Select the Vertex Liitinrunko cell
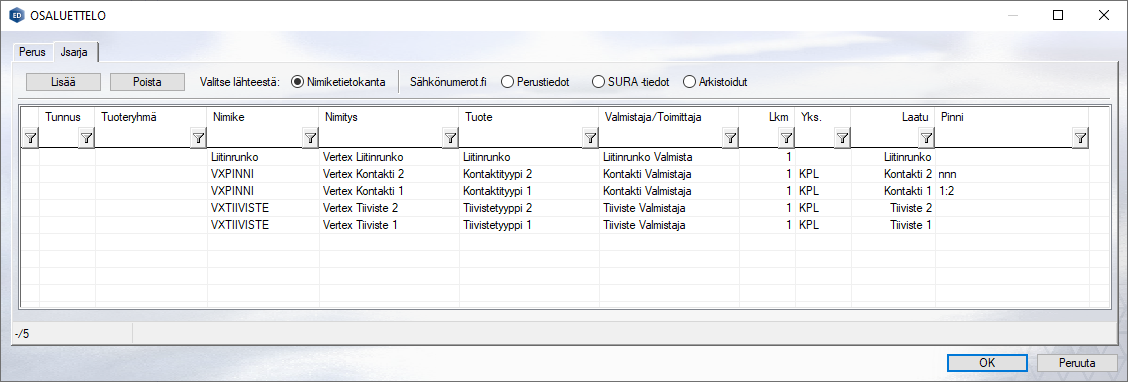Viewport: 1128px width, 382px height. click(x=389, y=156)
